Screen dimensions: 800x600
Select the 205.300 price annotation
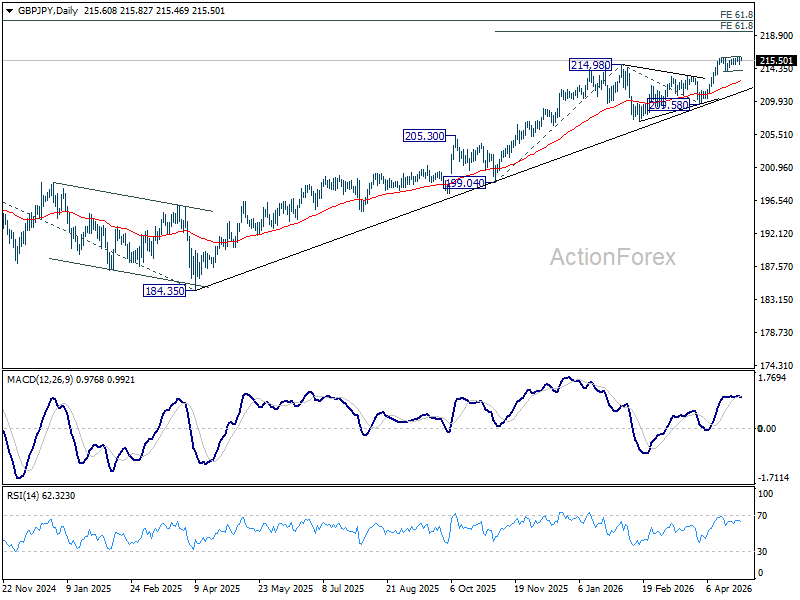[x=424, y=135]
